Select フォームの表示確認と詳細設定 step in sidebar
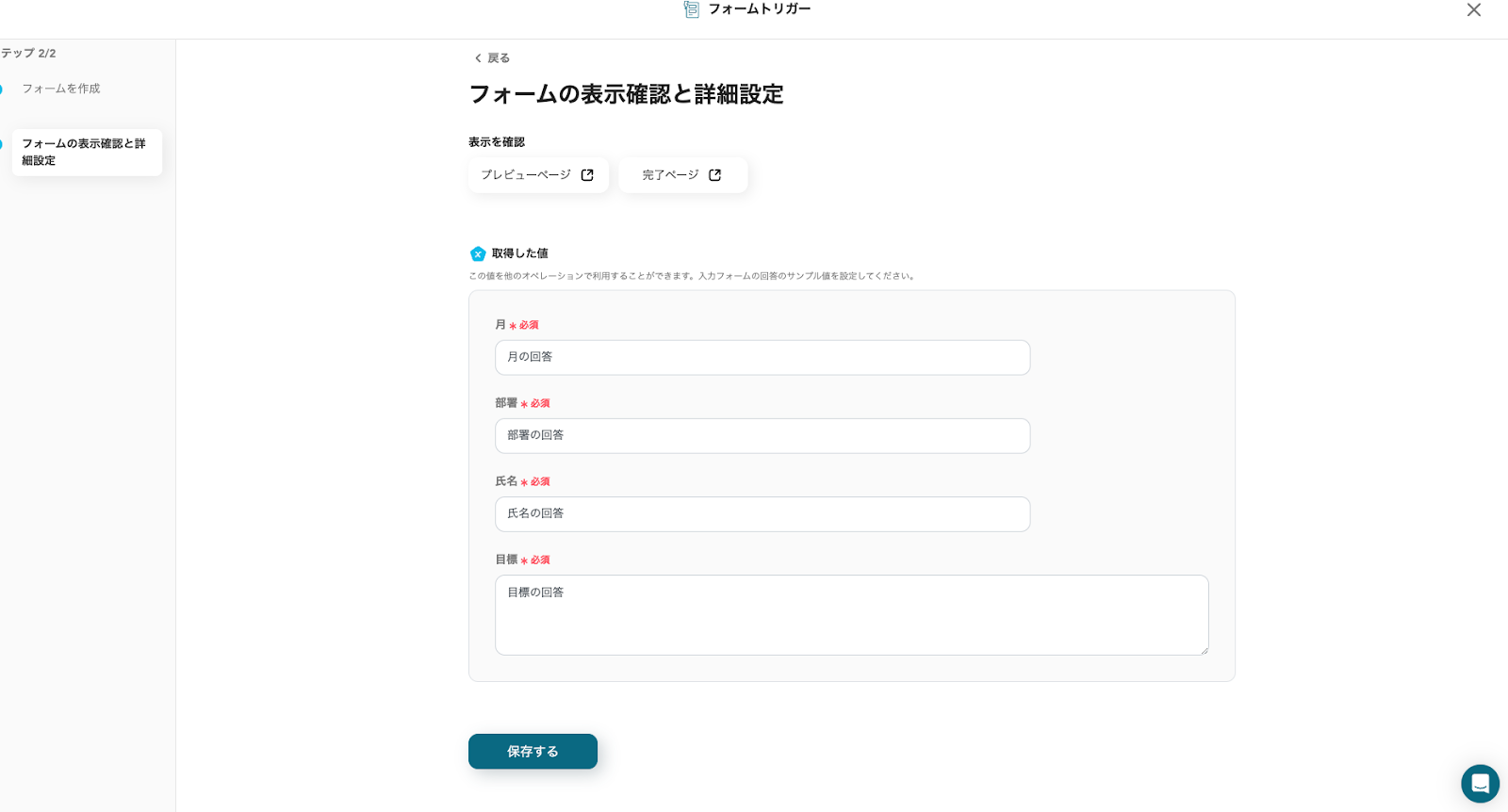Screen dimensions: 1508x812 click(x=85, y=153)
